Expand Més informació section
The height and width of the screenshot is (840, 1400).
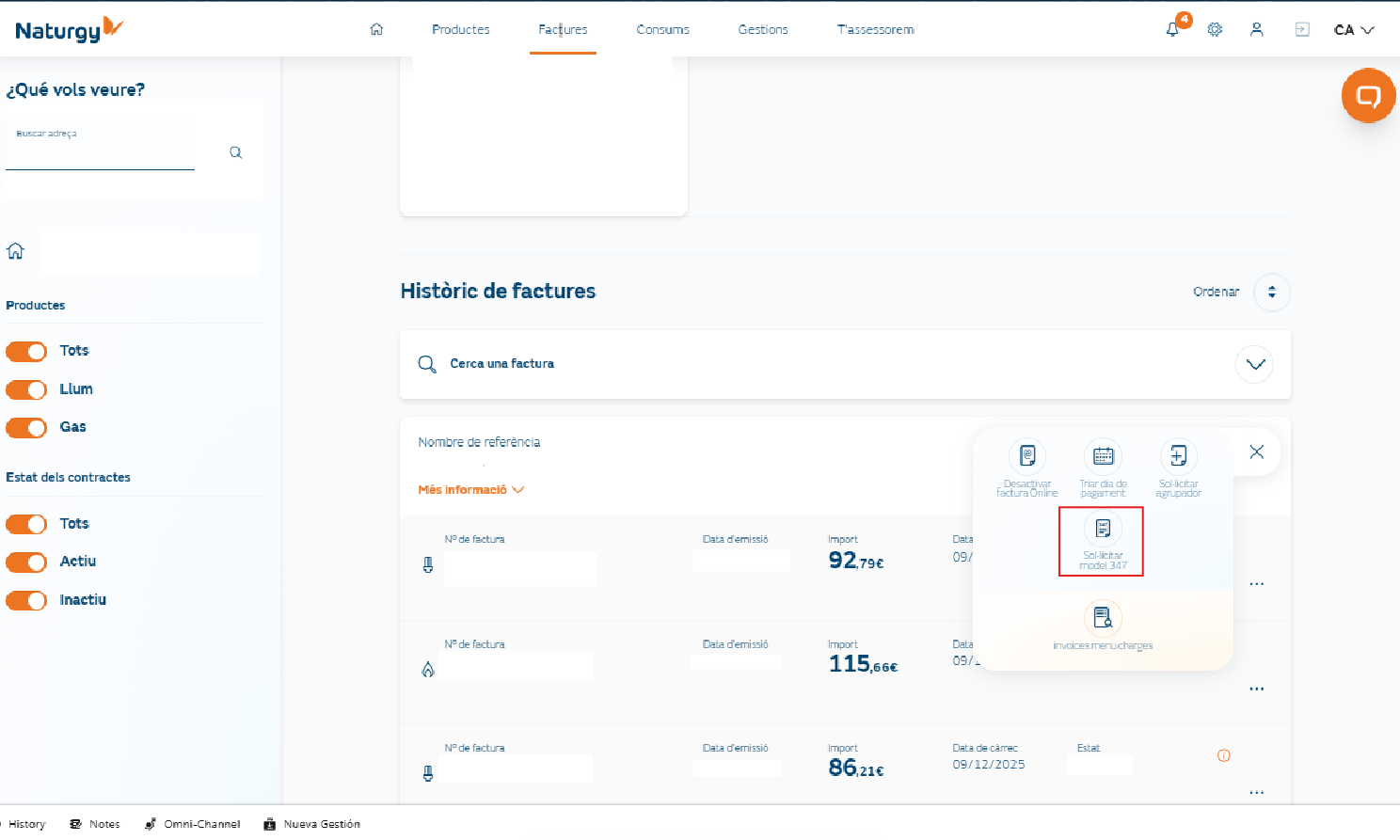coord(470,490)
